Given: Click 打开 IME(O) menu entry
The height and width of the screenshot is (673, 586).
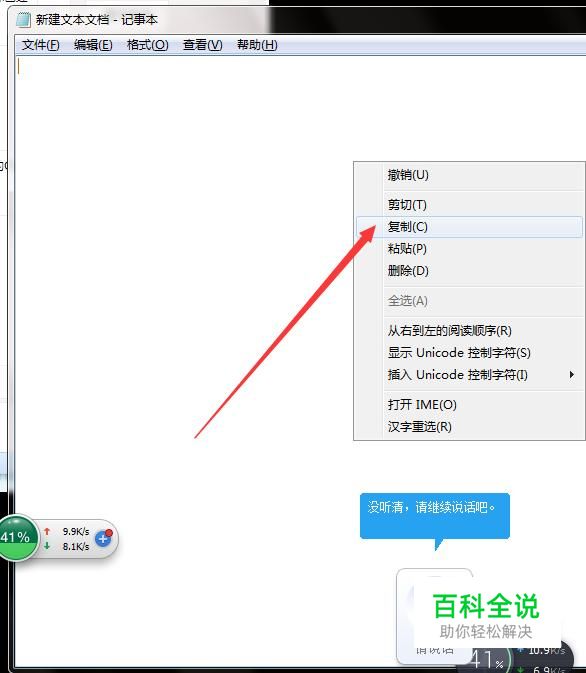Looking at the screenshot, I should click(x=469, y=405).
